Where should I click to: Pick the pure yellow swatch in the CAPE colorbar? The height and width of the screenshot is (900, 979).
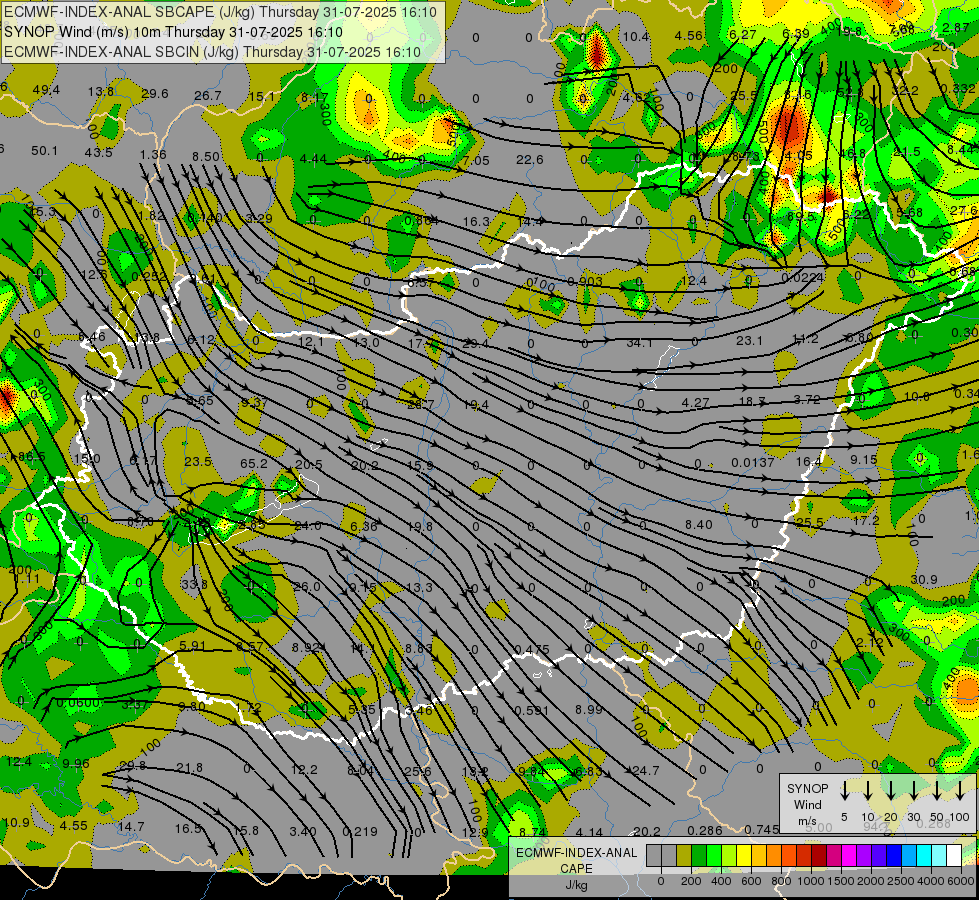(x=743, y=855)
